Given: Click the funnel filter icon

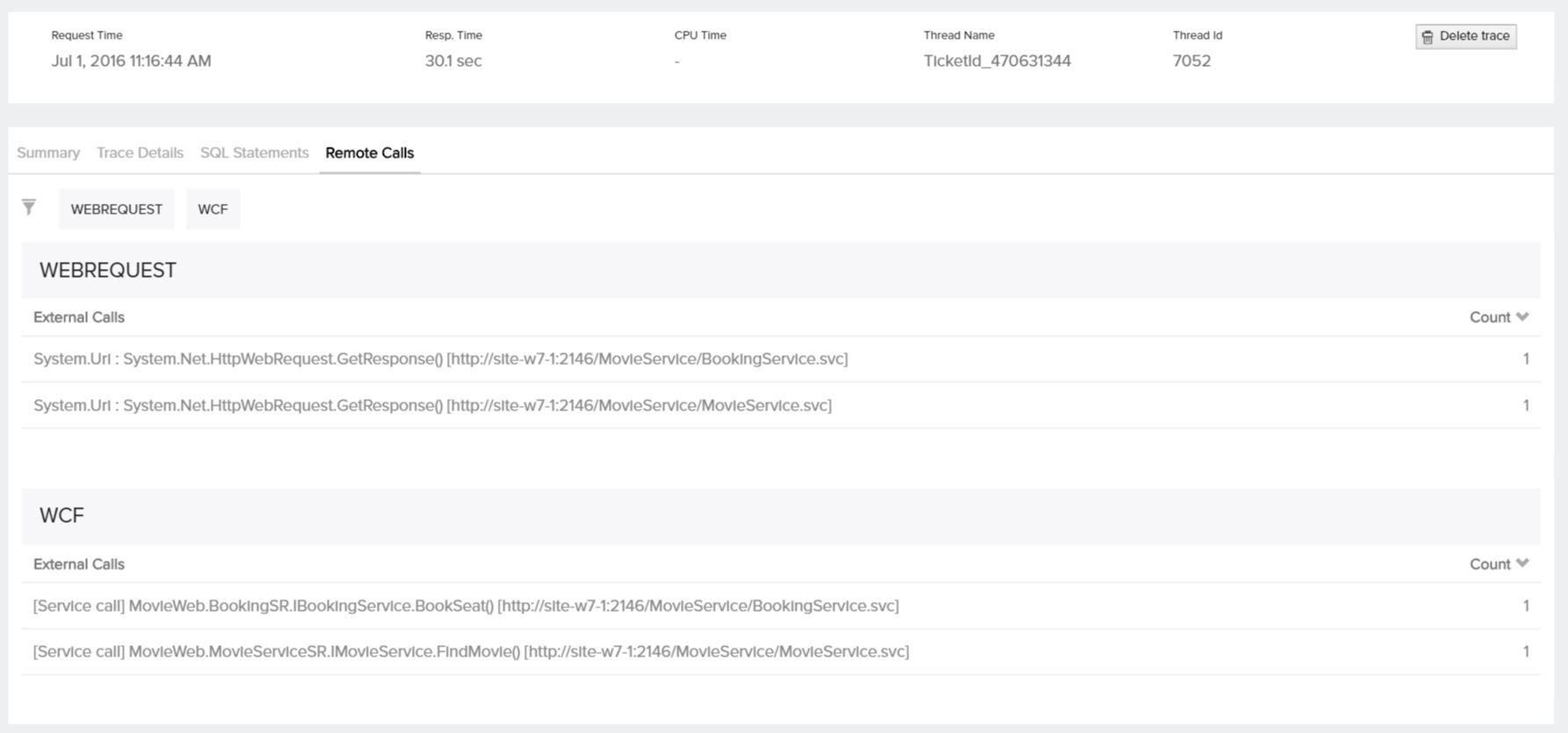Looking at the screenshot, I should (29, 207).
